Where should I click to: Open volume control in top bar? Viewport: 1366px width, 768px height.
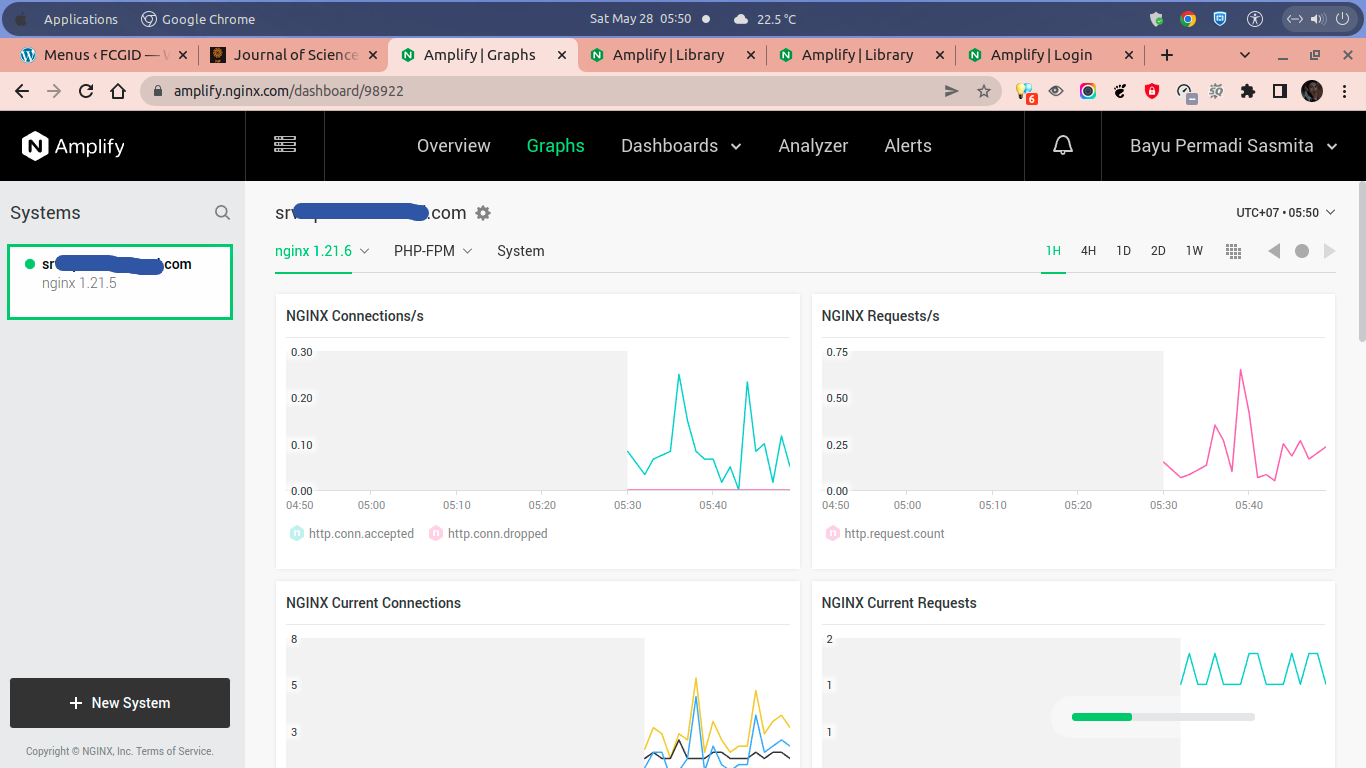(x=1317, y=19)
